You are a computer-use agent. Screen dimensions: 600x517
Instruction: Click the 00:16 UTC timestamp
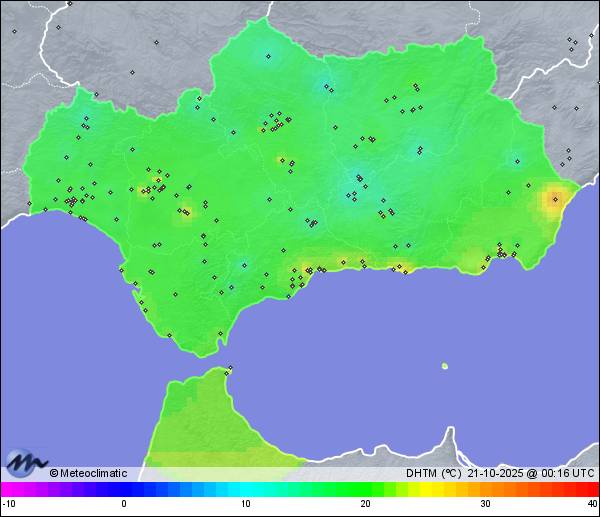565,474
